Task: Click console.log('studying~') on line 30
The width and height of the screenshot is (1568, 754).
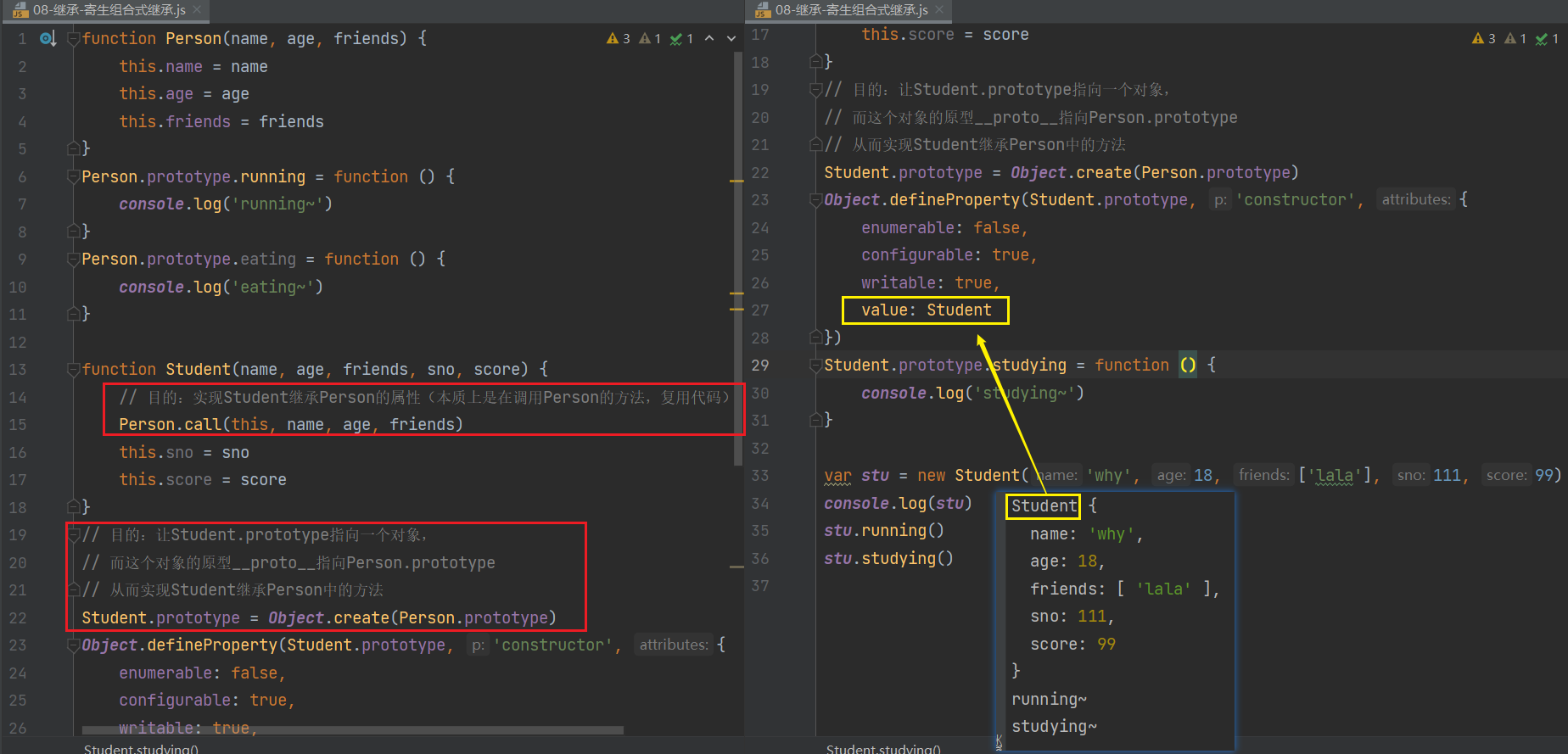Action: point(973,393)
